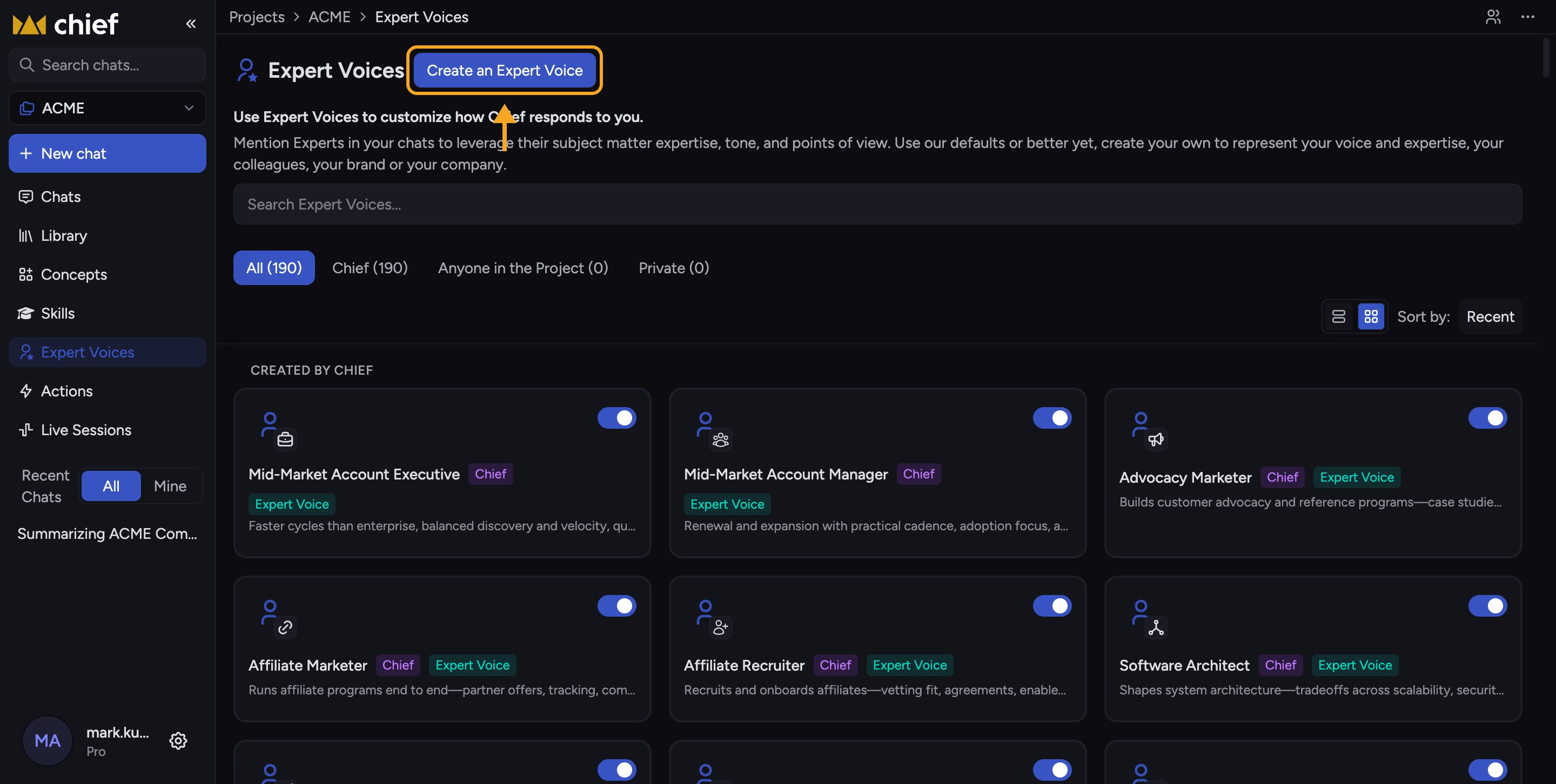Screen dimensions: 1556x784
Task: Click the Mid-Market Account Executive avatar icon
Action: pyautogui.click(x=278, y=430)
